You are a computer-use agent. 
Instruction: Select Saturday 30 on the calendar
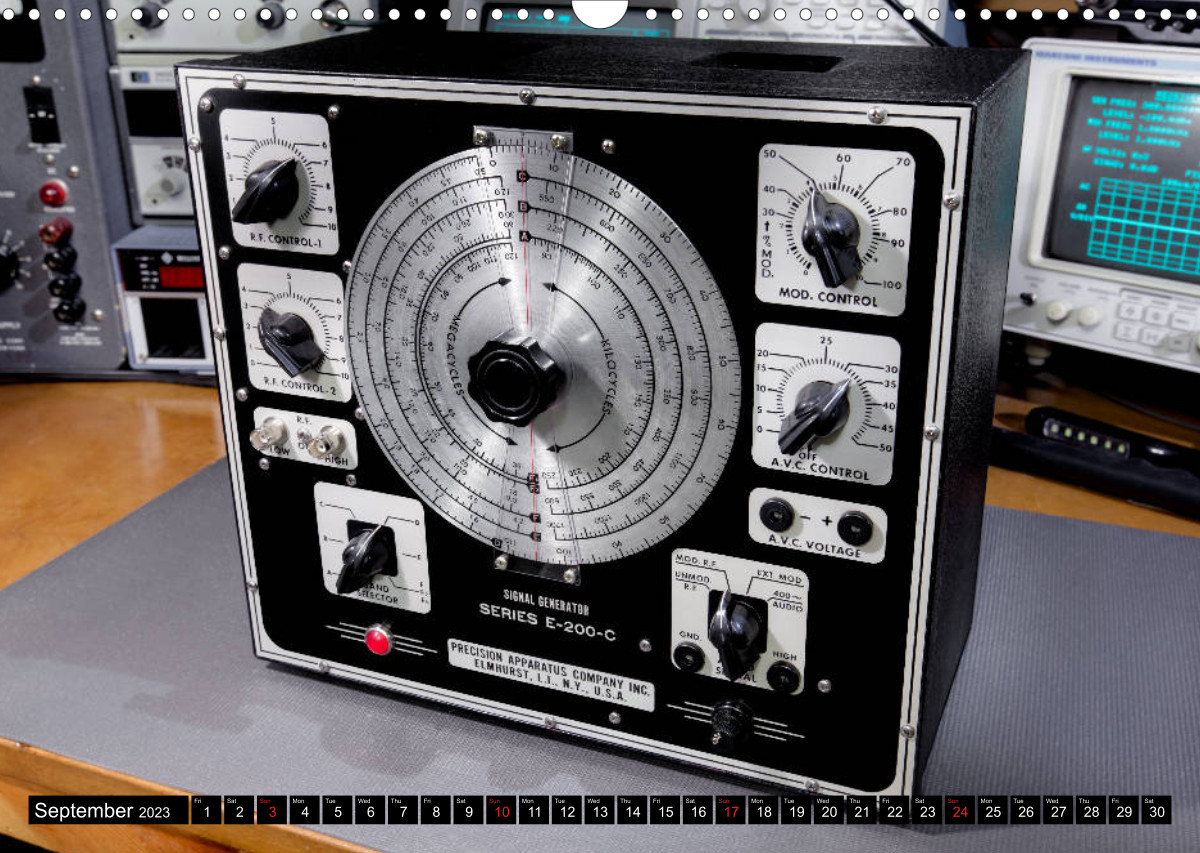pos(1157,811)
